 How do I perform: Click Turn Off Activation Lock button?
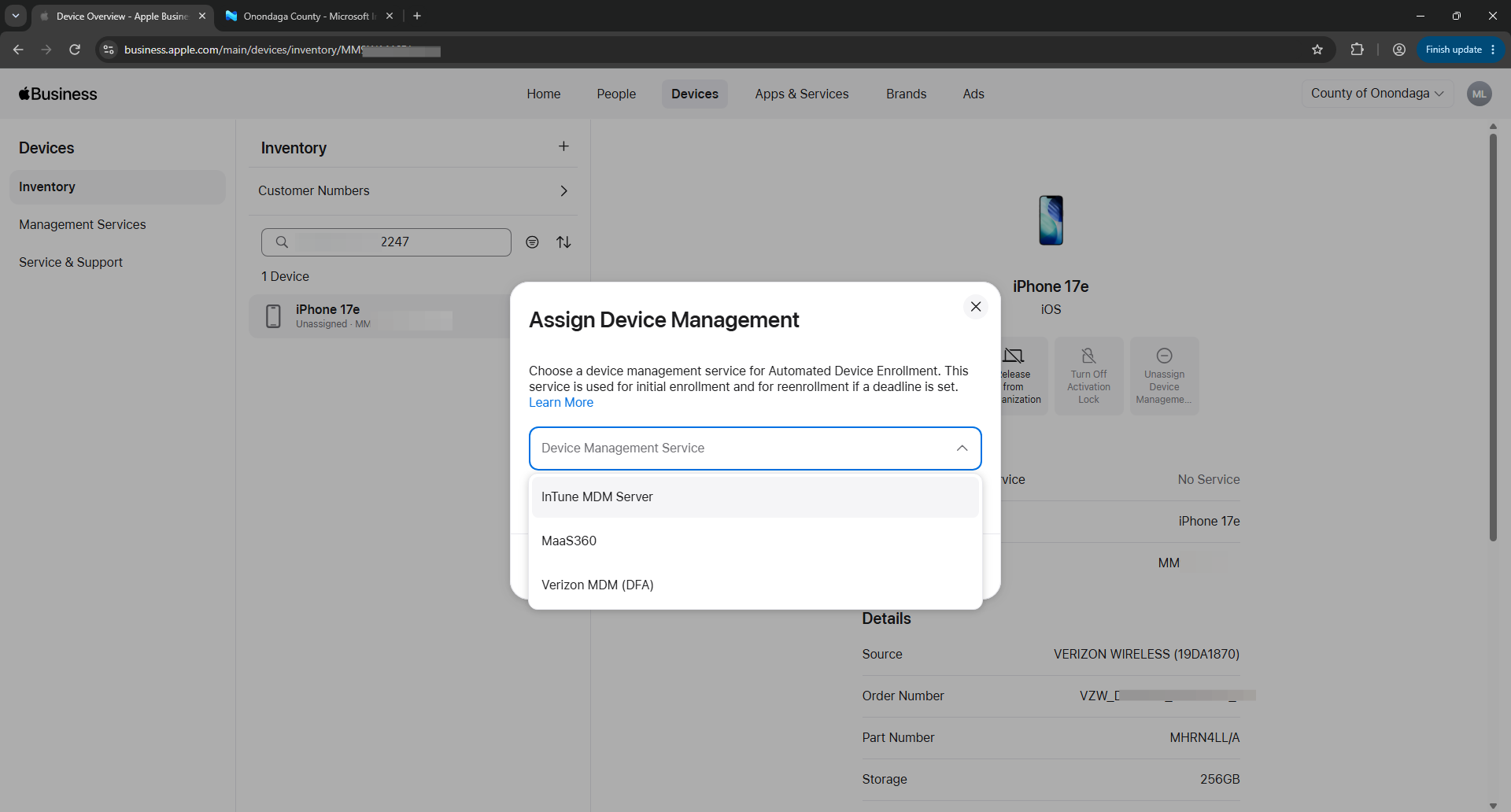(x=1089, y=377)
